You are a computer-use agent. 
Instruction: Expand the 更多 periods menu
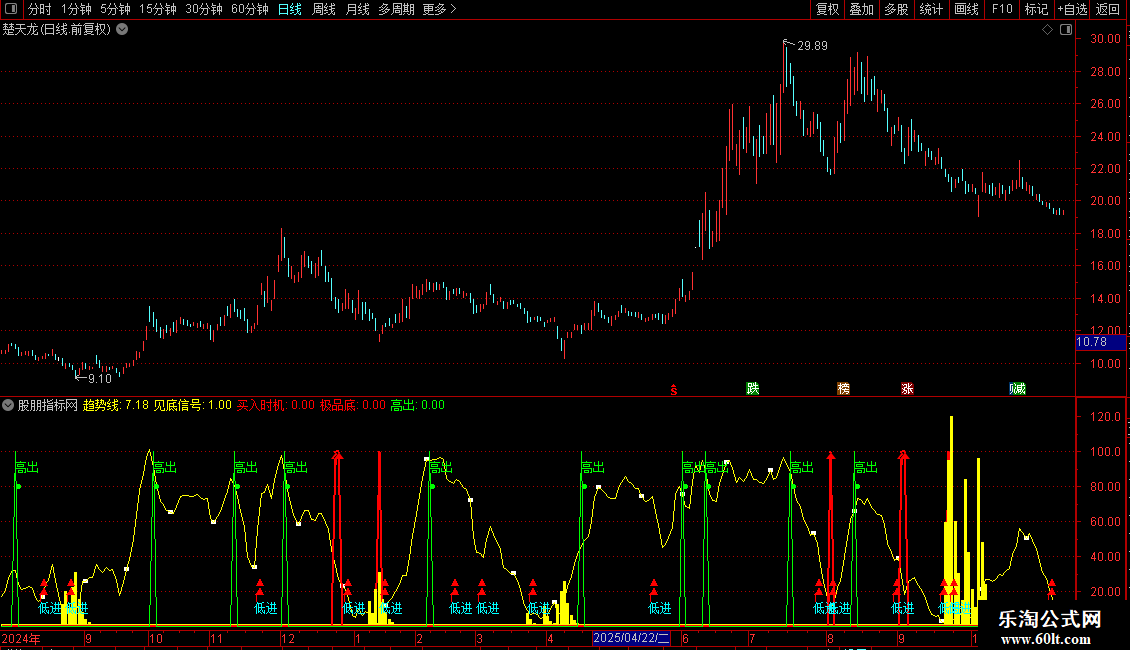pos(440,9)
